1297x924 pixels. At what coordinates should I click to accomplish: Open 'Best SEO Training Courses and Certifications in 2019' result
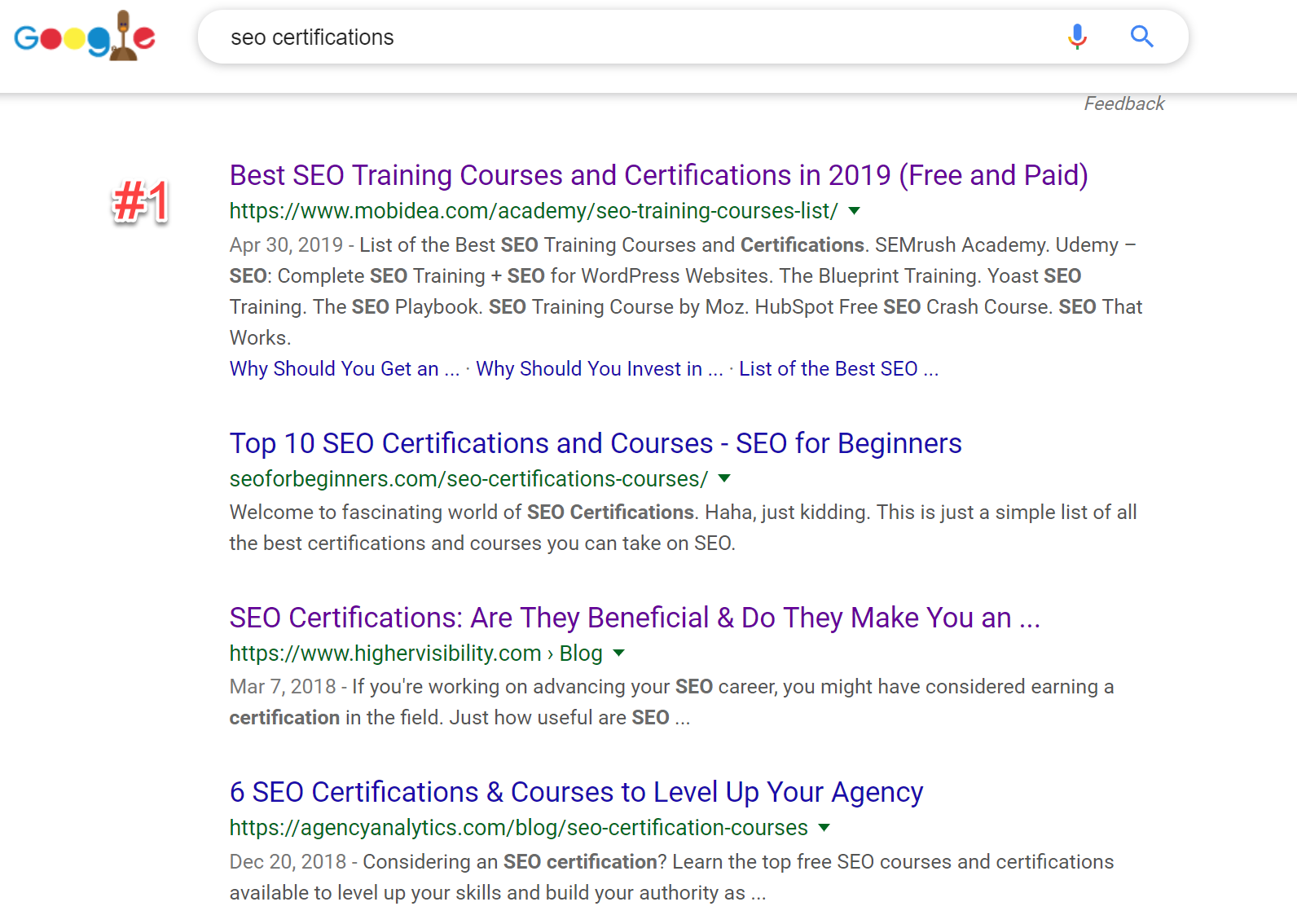pyautogui.click(x=658, y=175)
